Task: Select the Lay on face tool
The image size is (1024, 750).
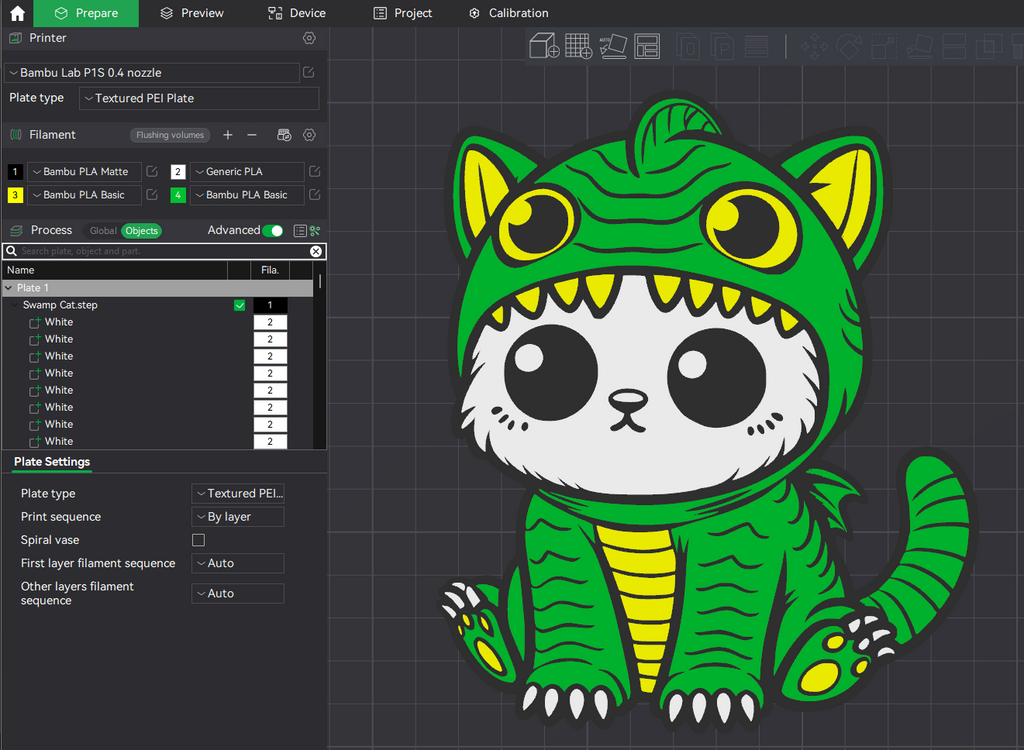Action: (919, 46)
